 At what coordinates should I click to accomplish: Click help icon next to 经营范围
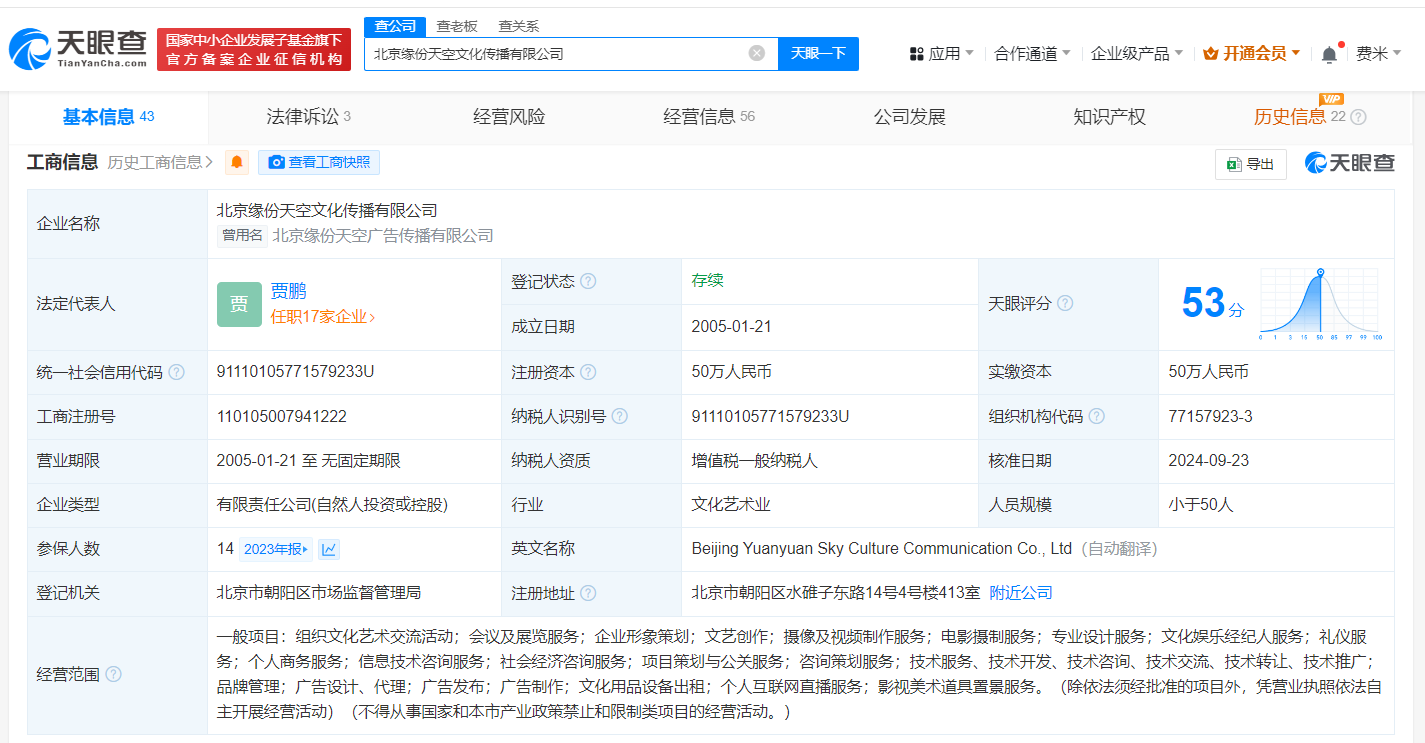[114, 675]
